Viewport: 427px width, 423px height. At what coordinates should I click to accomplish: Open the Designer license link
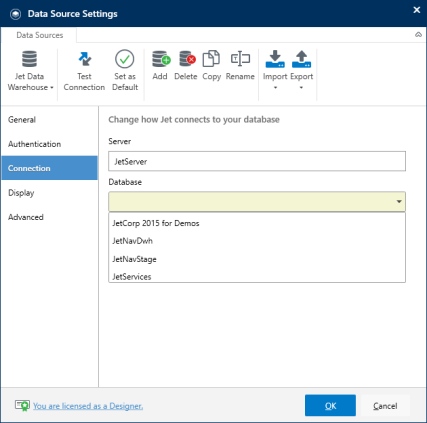click(x=88, y=406)
